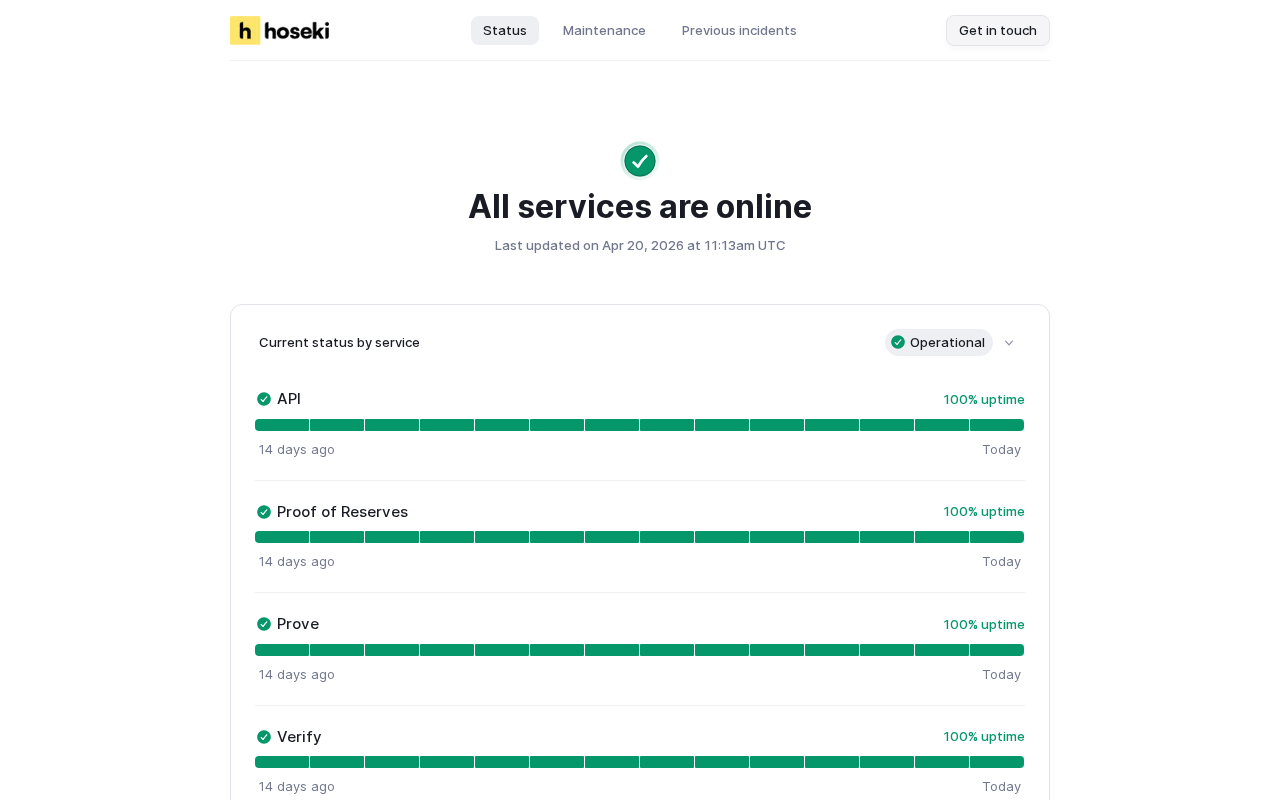Click the Last updated timestamp text
Viewport: 1280px width, 800px height.
pyautogui.click(x=640, y=245)
